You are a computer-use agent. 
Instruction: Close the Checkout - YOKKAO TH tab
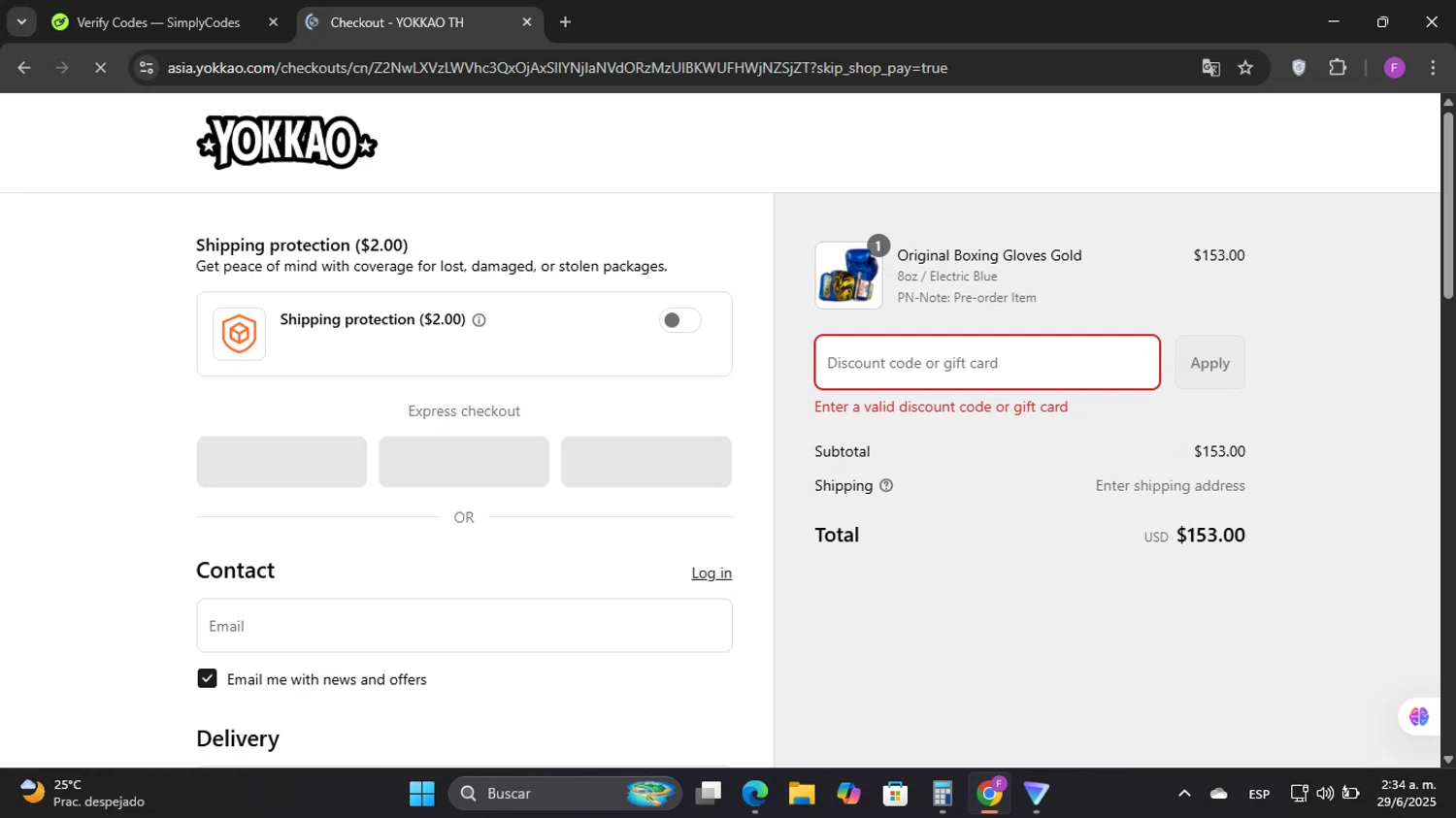527,22
